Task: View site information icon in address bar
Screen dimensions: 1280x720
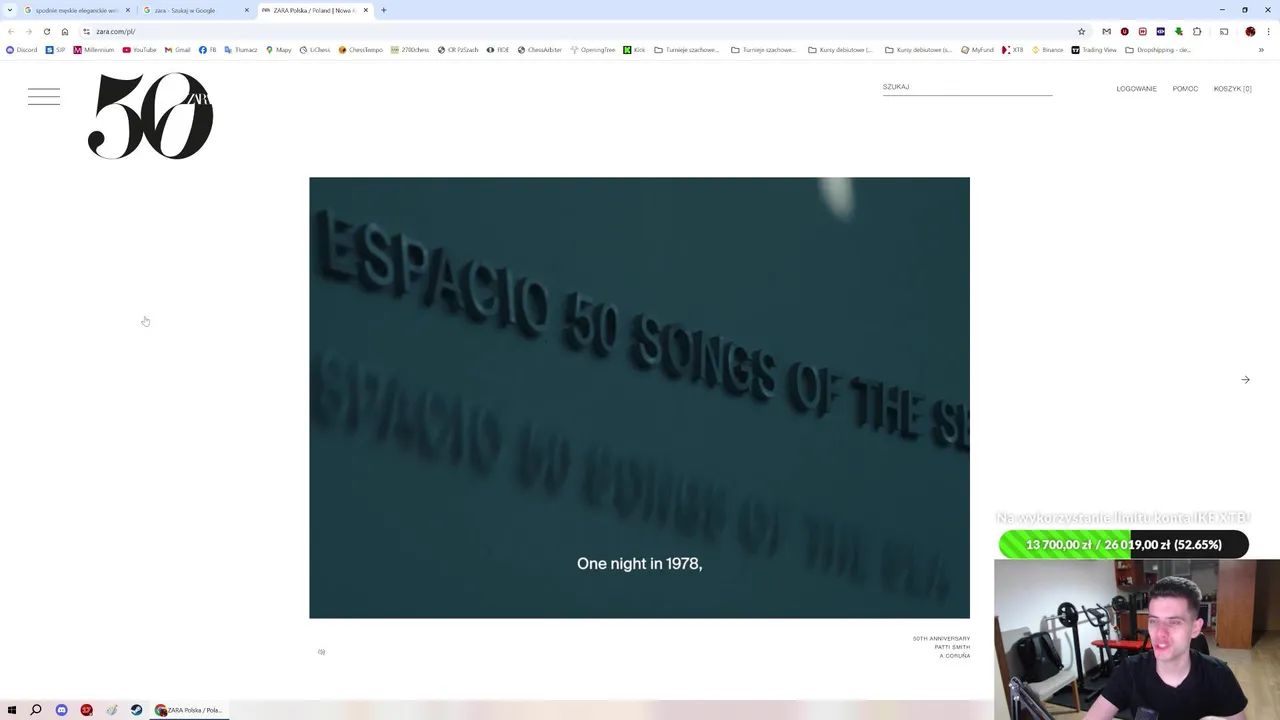Action: click(x=87, y=31)
